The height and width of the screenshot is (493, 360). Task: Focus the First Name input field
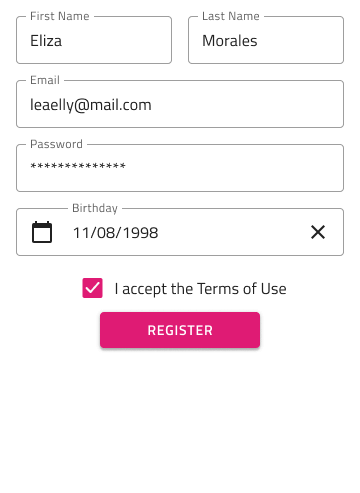click(x=94, y=40)
